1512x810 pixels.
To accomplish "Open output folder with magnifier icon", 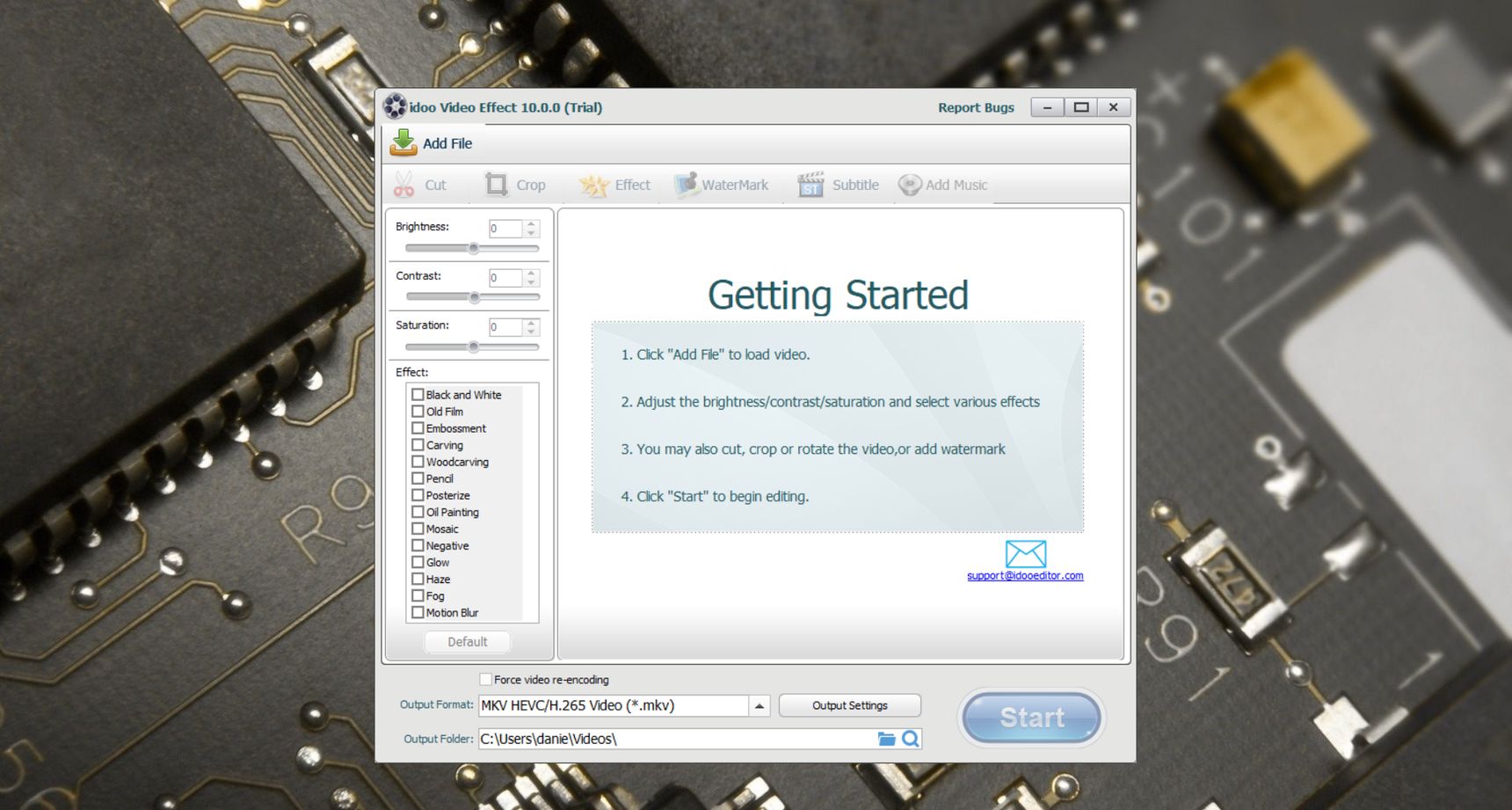I will pos(911,739).
